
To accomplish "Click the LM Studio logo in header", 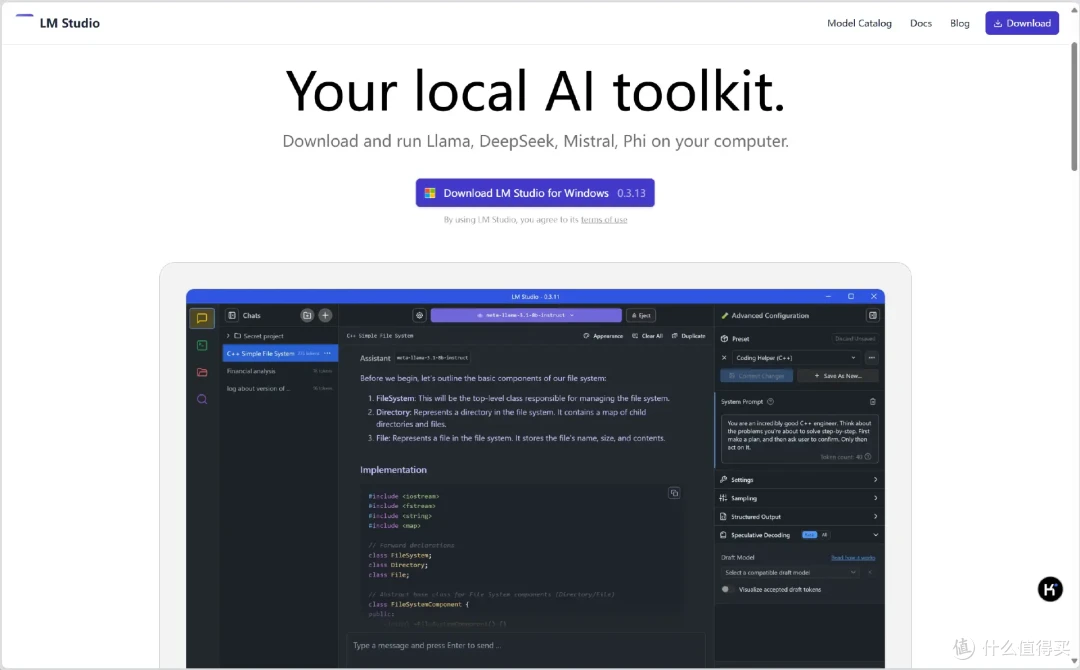I will 58,23.
